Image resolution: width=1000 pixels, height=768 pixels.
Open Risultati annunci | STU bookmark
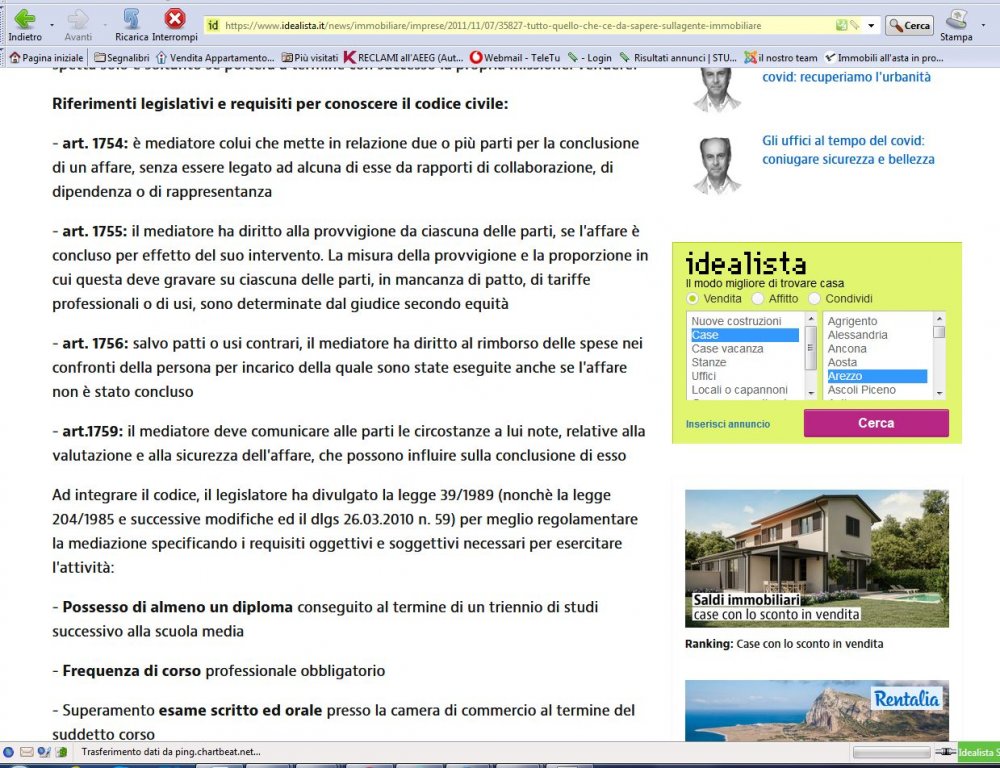(x=678, y=57)
